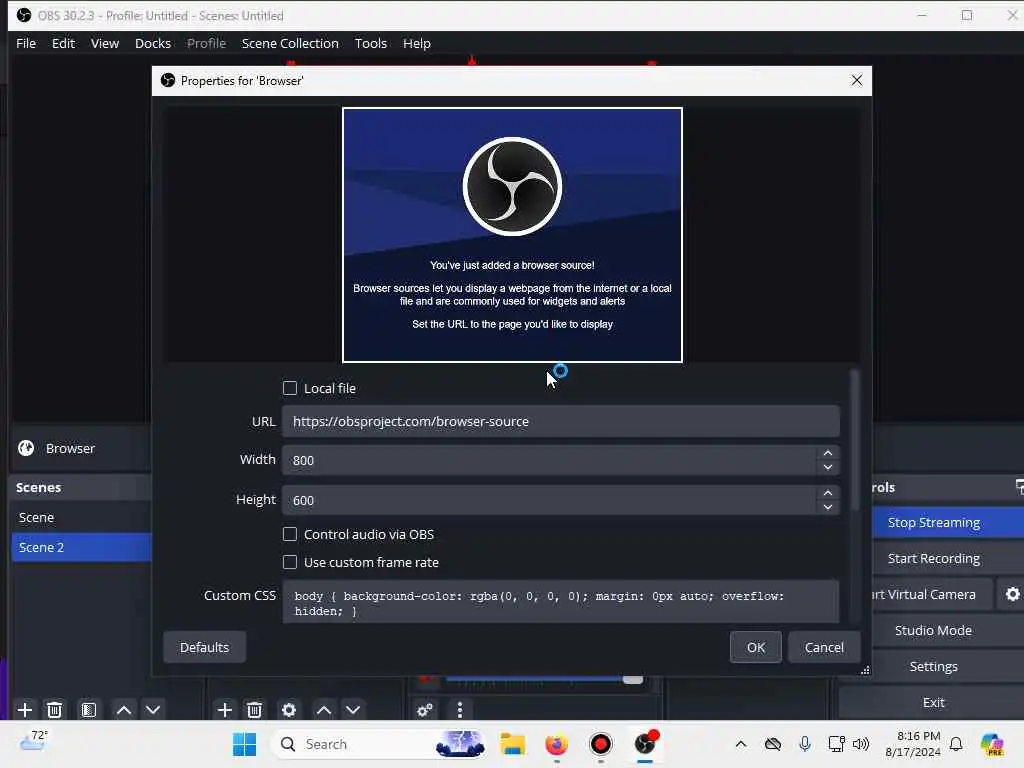
Task: Move scene down with the arrow icon
Action: (x=153, y=710)
